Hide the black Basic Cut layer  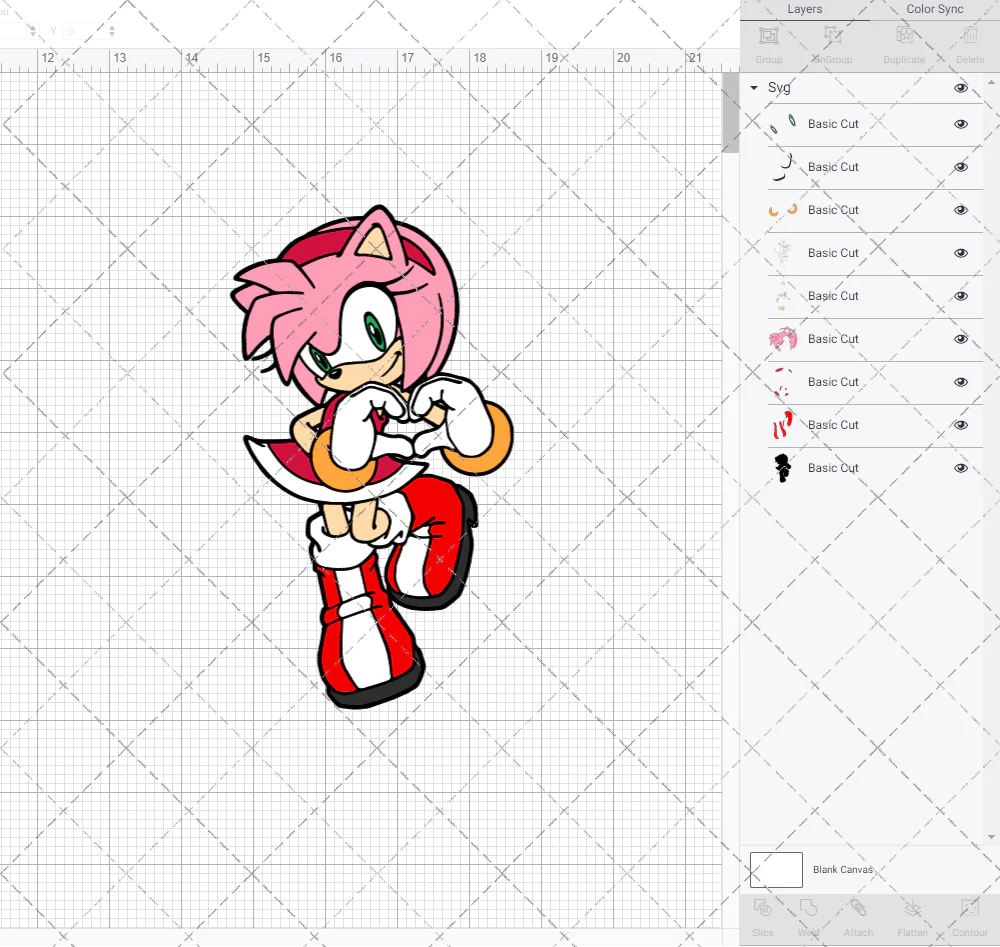[960, 467]
